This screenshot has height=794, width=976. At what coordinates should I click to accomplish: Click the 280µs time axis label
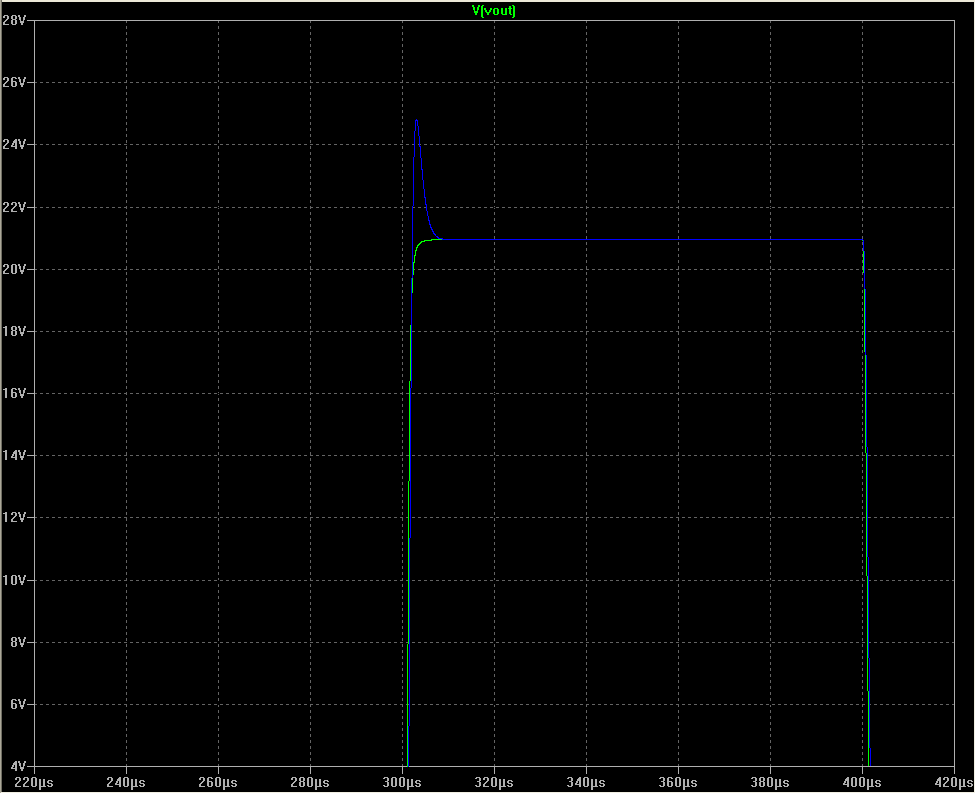pyautogui.click(x=310, y=783)
